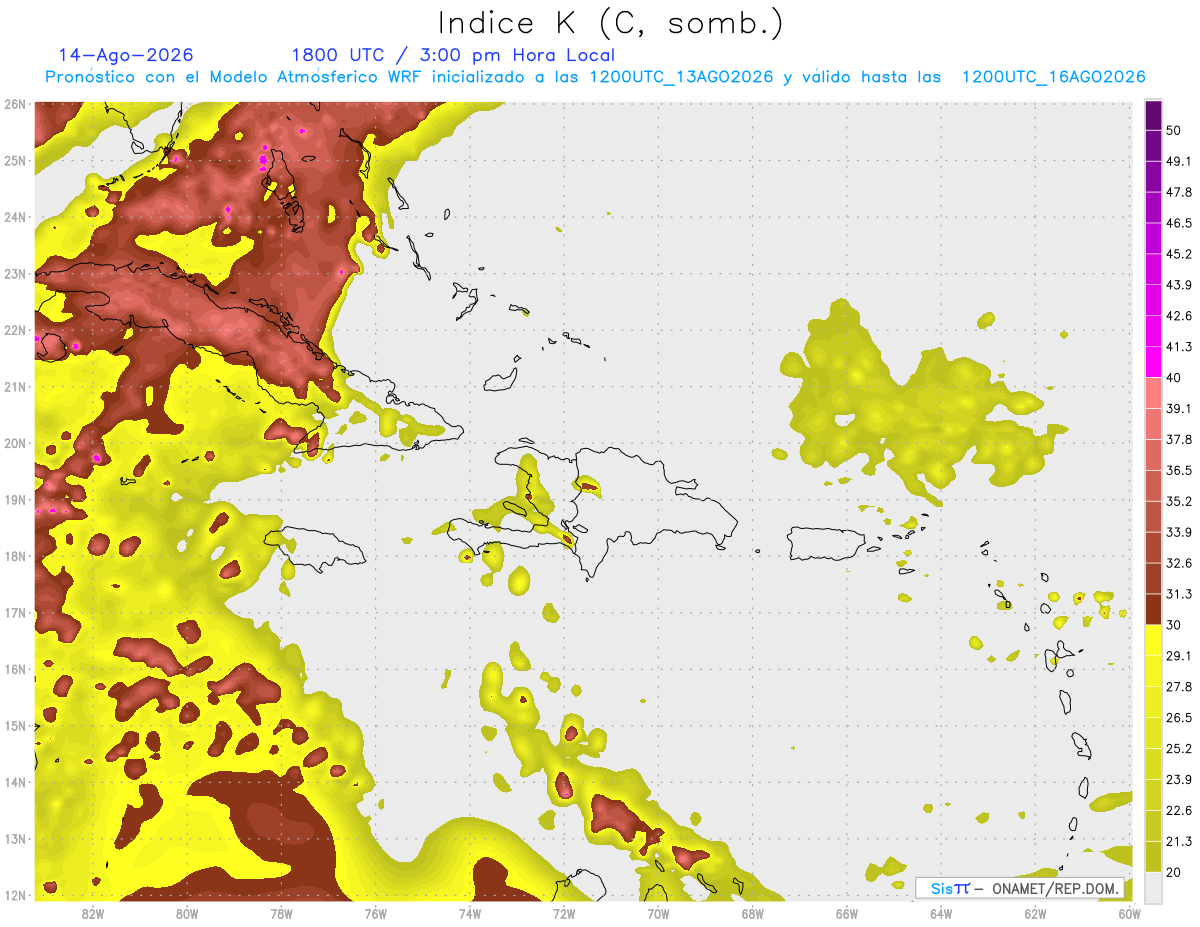The image size is (1200, 927).
Task: Select colorbar label "37.8"
Action: click(x=1179, y=440)
